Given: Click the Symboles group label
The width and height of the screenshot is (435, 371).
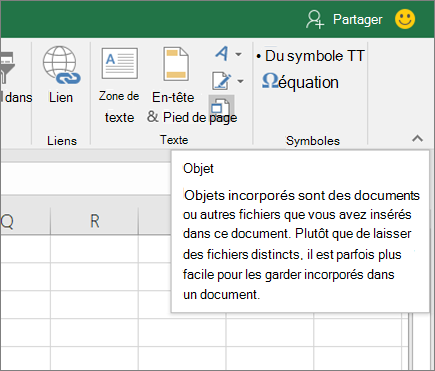Looking at the screenshot, I should (313, 141).
